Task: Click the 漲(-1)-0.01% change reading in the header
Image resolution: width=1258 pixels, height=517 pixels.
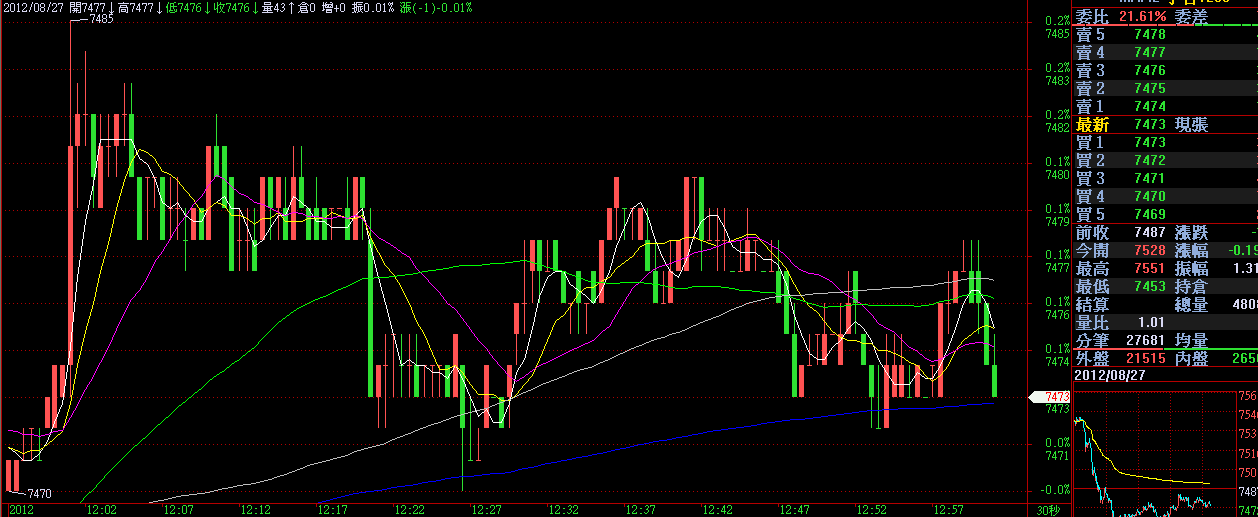Action: 436,7
